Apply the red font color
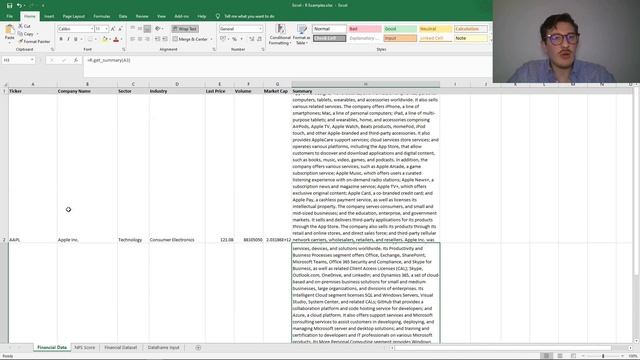640x360 pixels. click(116, 39)
